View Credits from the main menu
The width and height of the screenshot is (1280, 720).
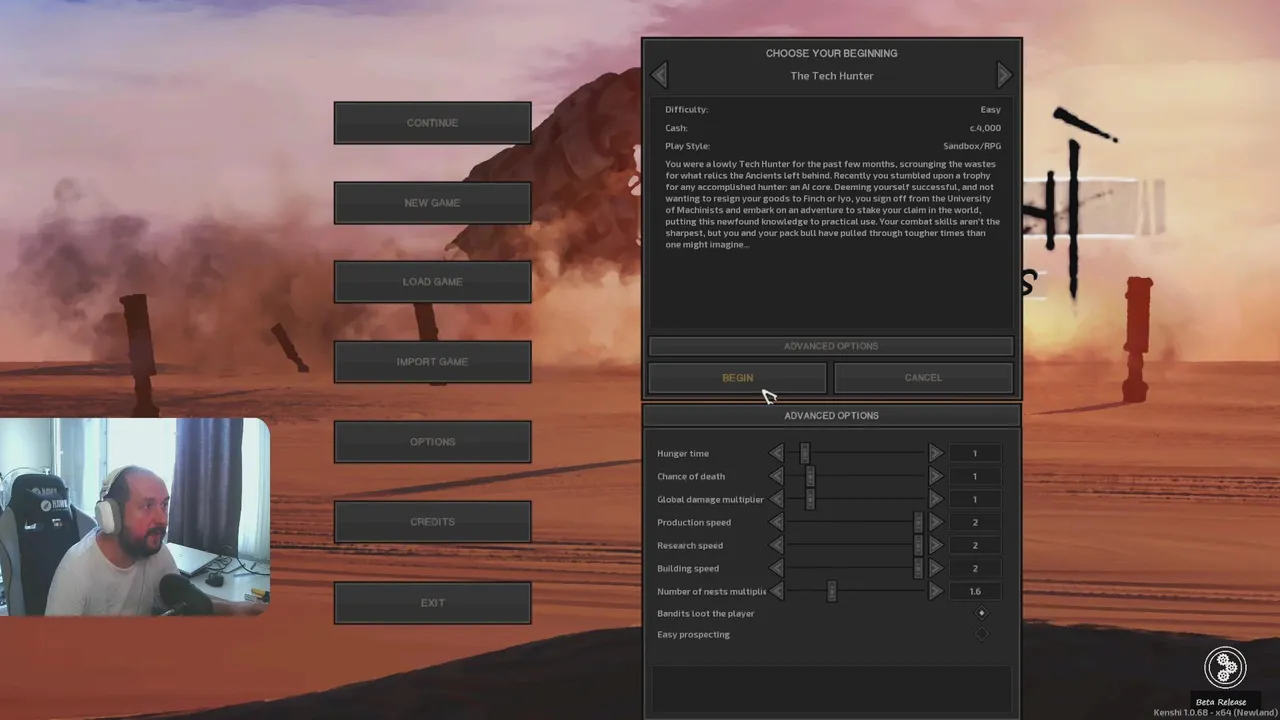pyautogui.click(x=432, y=522)
